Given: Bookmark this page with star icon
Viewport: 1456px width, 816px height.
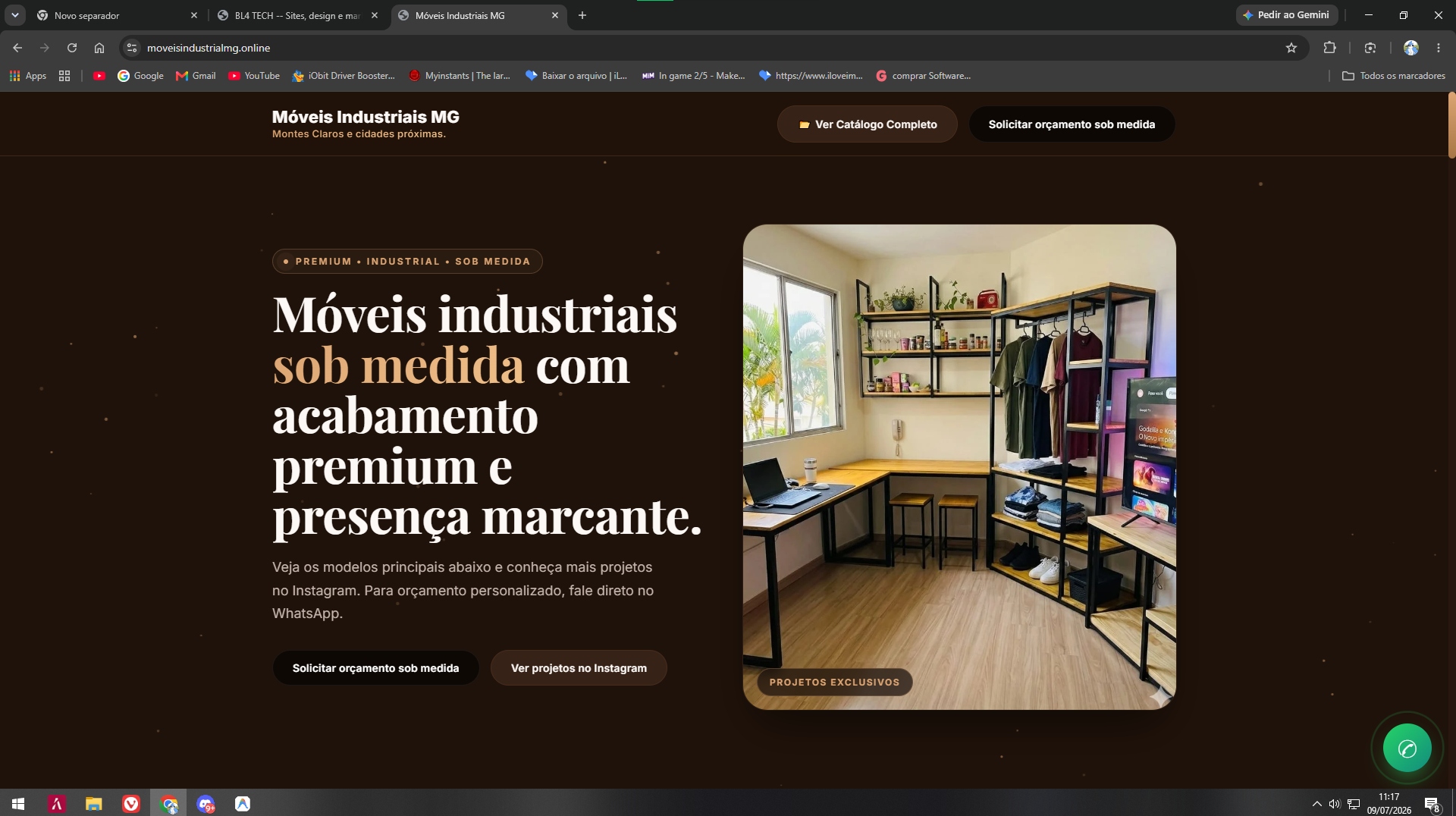Looking at the screenshot, I should (x=1291, y=48).
